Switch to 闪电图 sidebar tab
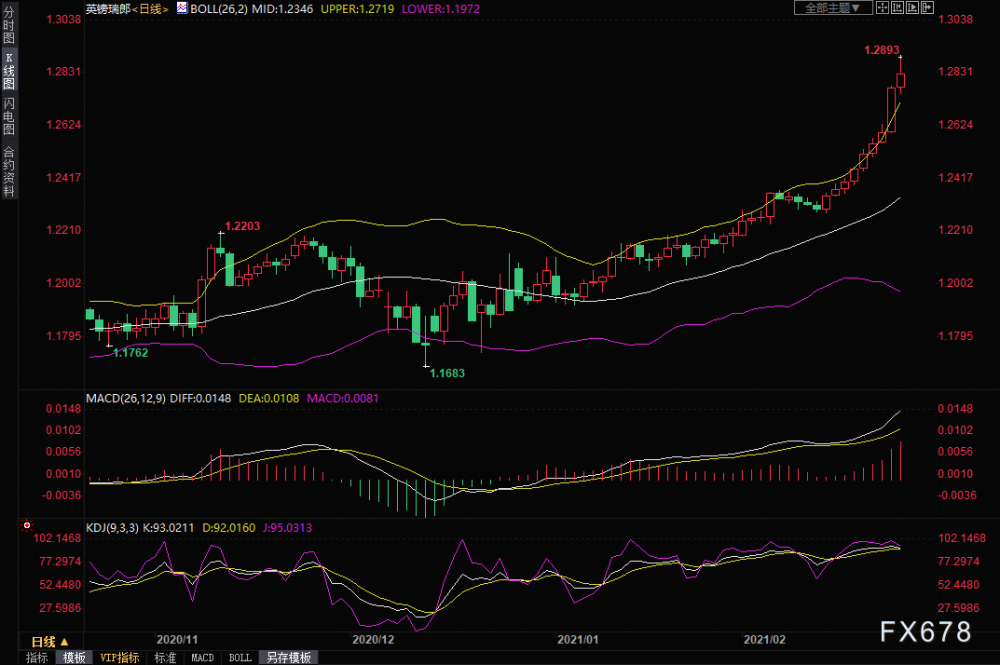 (9, 116)
